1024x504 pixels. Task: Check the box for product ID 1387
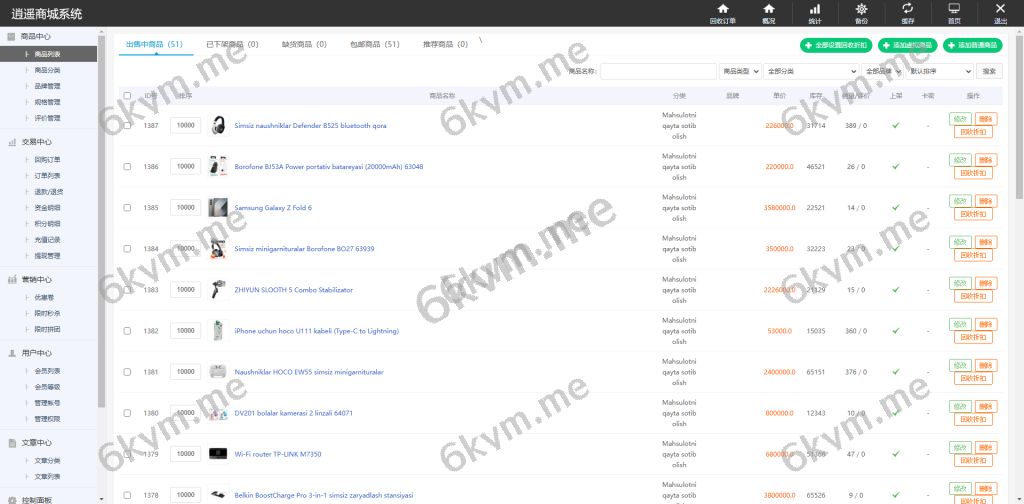(x=127, y=125)
